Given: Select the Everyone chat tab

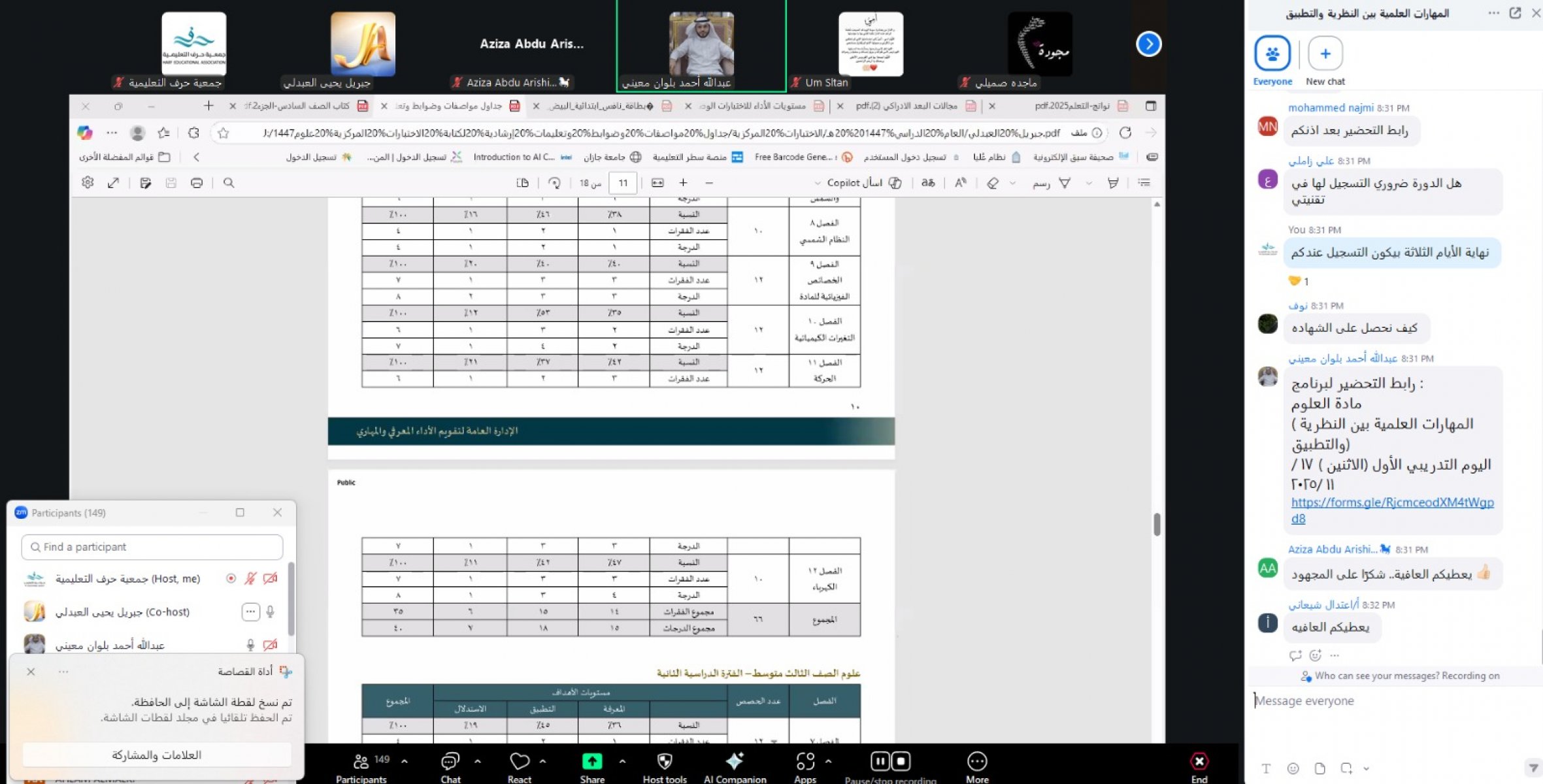Looking at the screenshot, I should [x=1272, y=54].
